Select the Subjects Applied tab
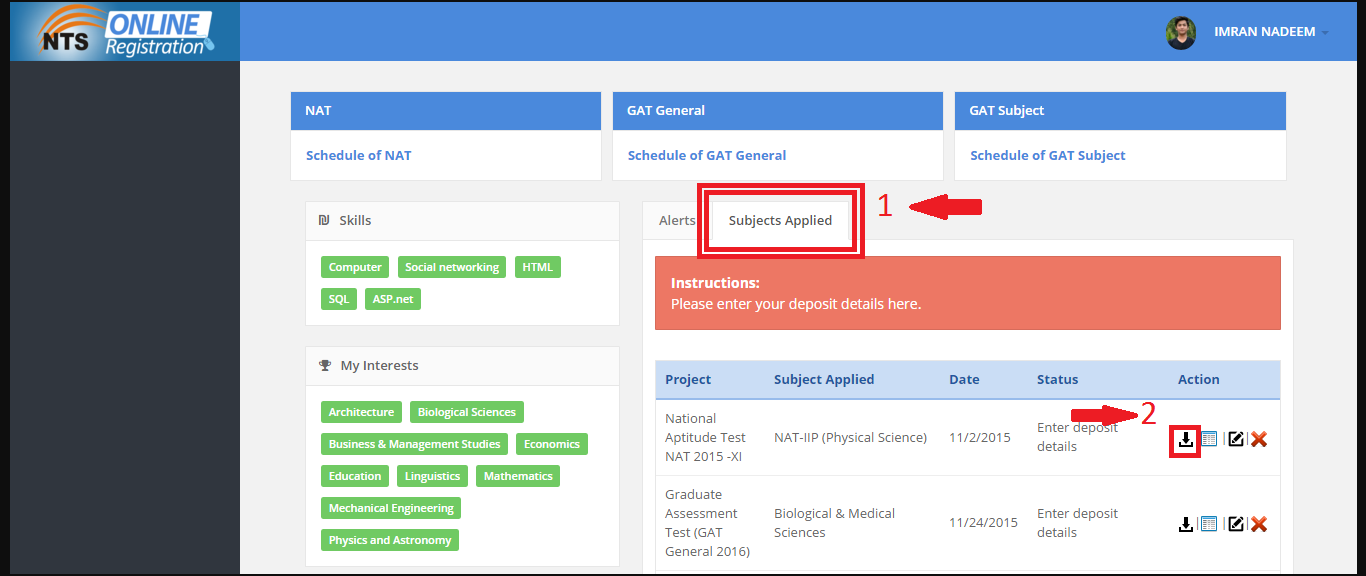The height and width of the screenshot is (576, 1366). [780, 220]
